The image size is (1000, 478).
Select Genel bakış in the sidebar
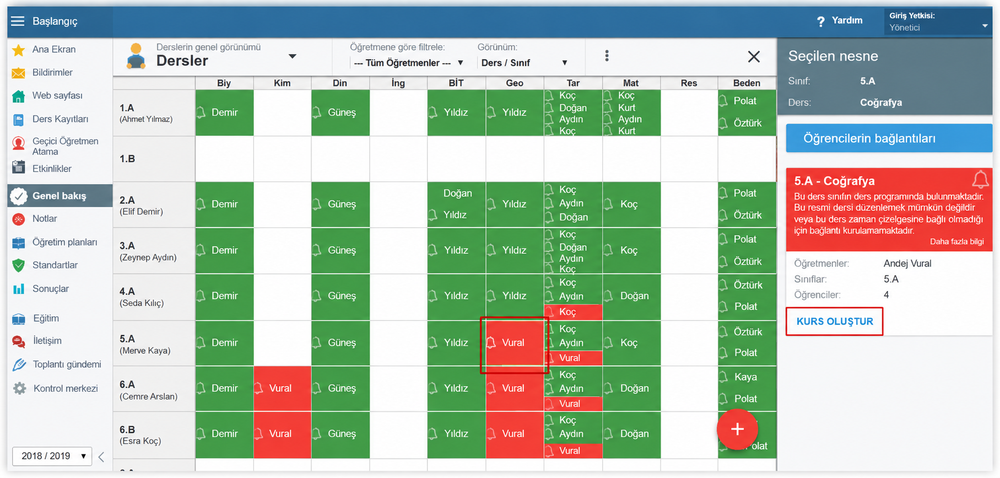(x=59, y=196)
